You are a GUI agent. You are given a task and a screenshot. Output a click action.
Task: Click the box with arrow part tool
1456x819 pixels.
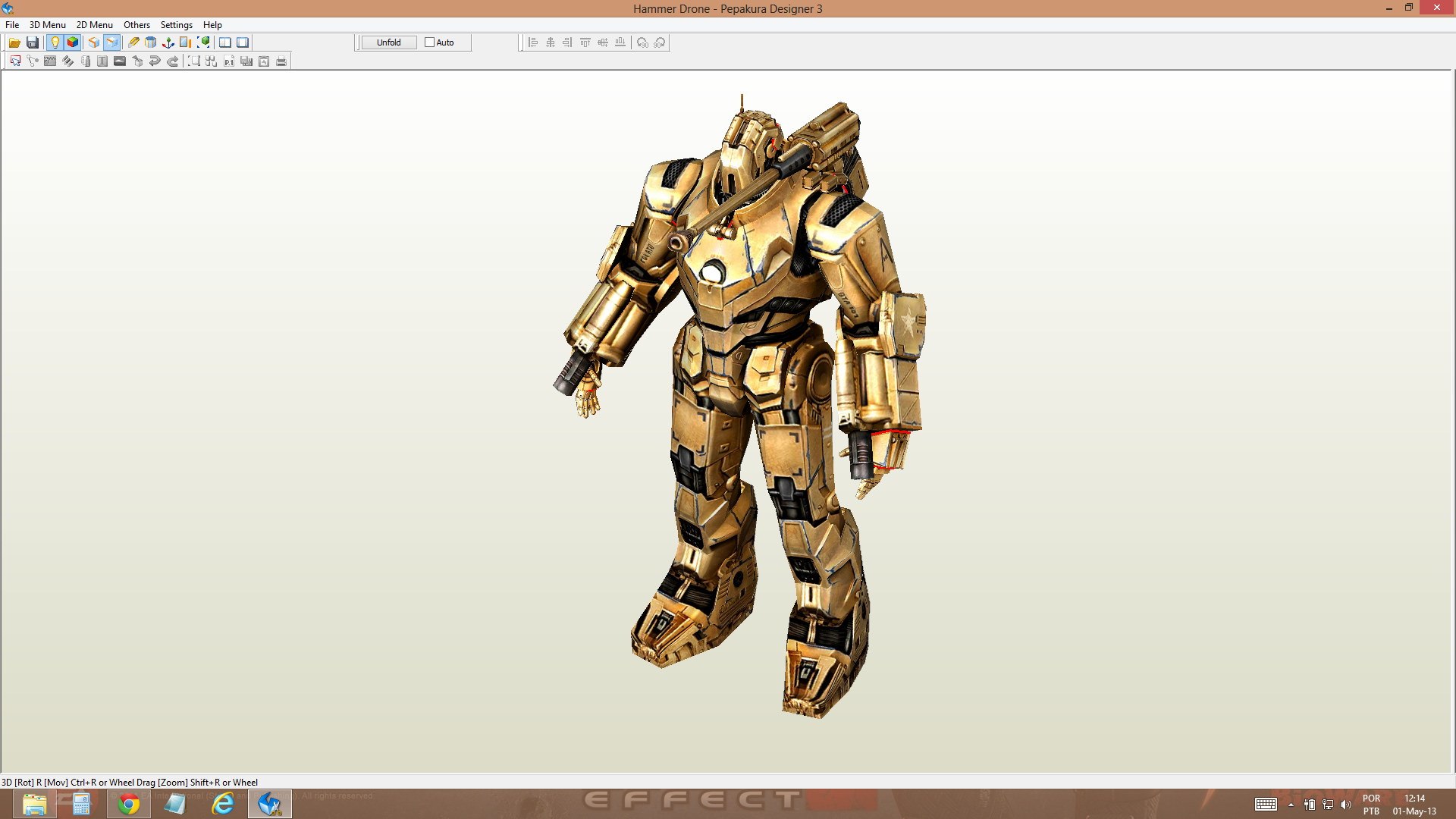[137, 61]
